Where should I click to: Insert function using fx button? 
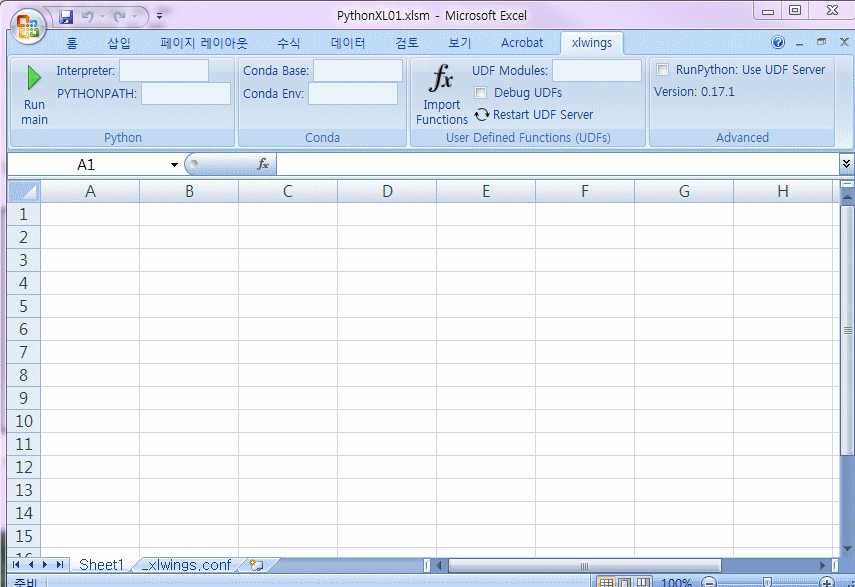pyautogui.click(x=263, y=164)
